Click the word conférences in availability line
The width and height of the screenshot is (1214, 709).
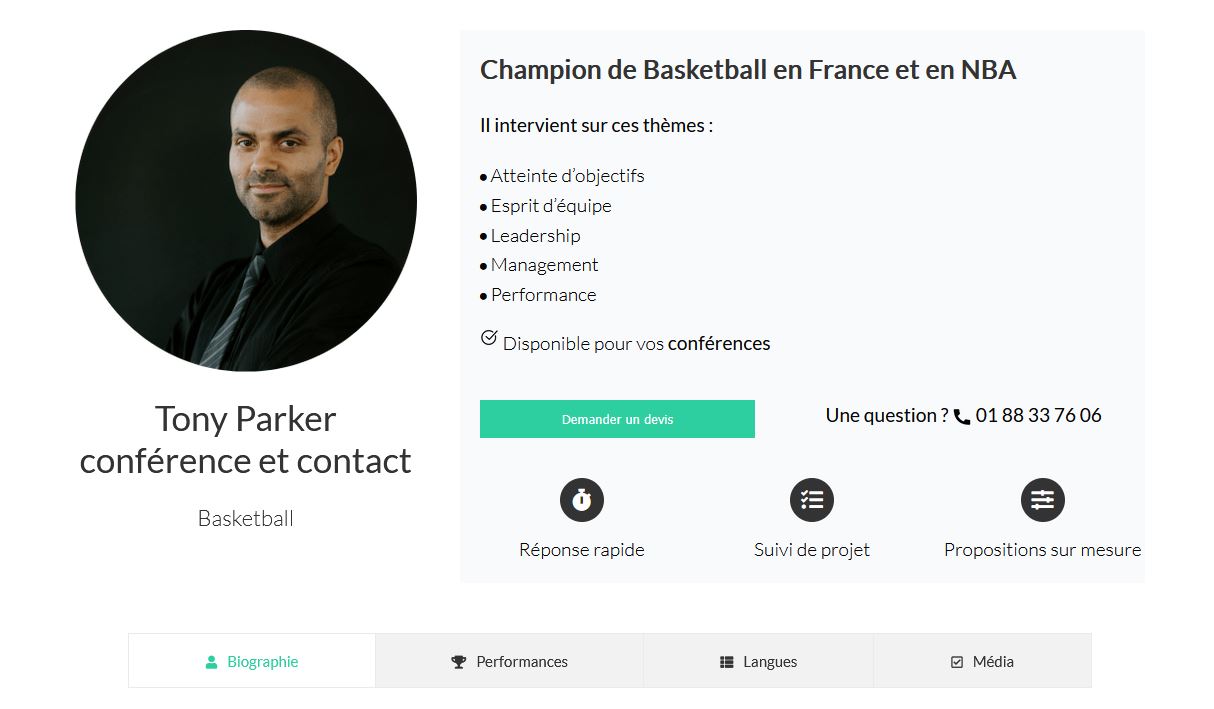pos(719,344)
